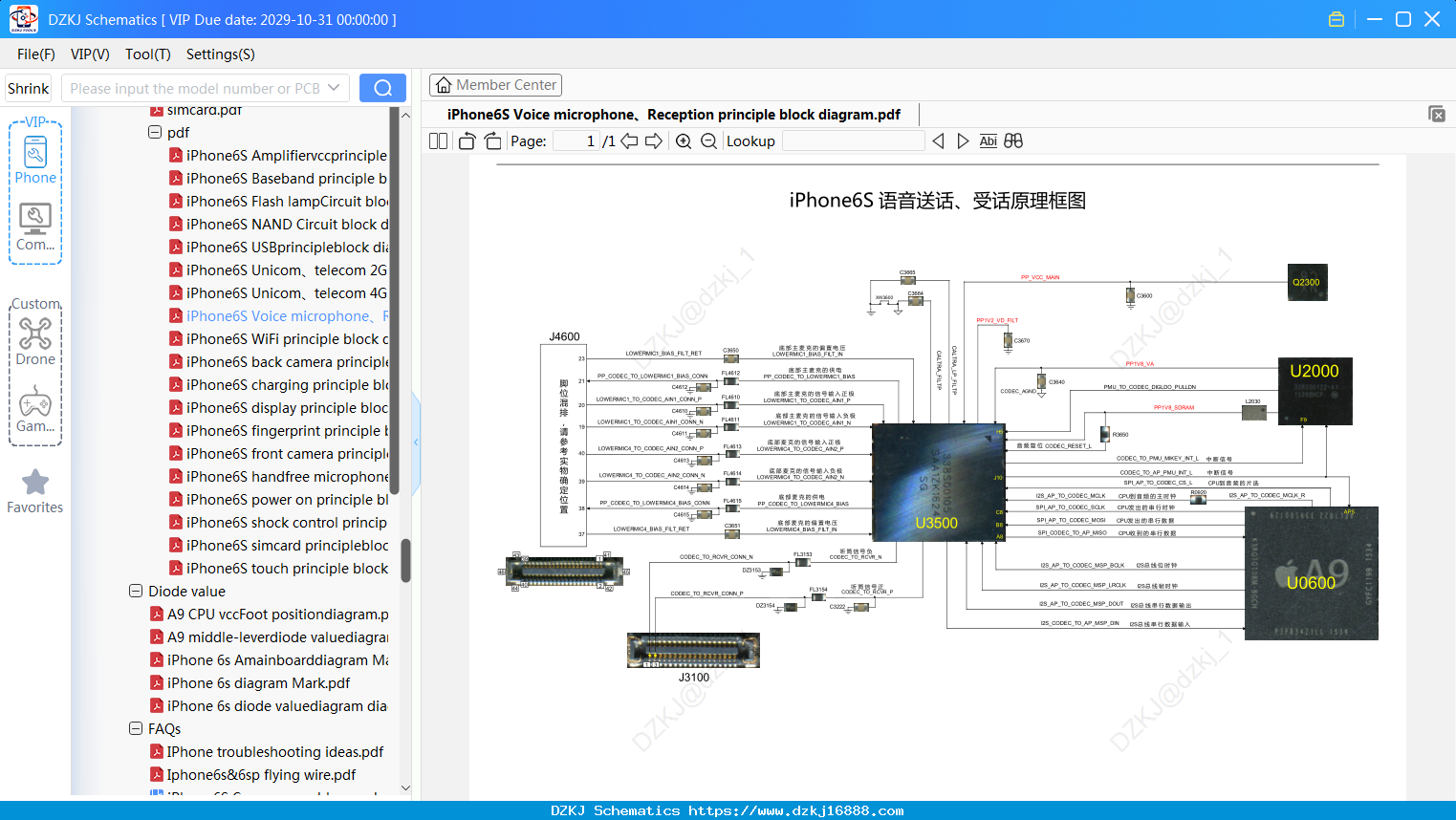Toggle the two-page view icon

[x=438, y=141]
